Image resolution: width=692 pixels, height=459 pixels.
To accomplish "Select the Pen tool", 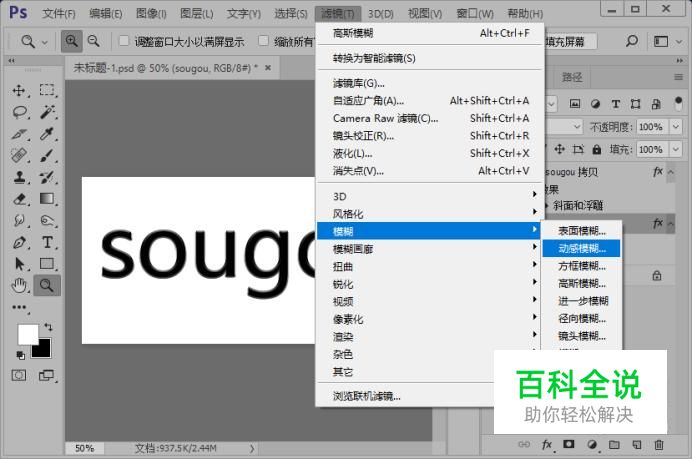I will 19,242.
